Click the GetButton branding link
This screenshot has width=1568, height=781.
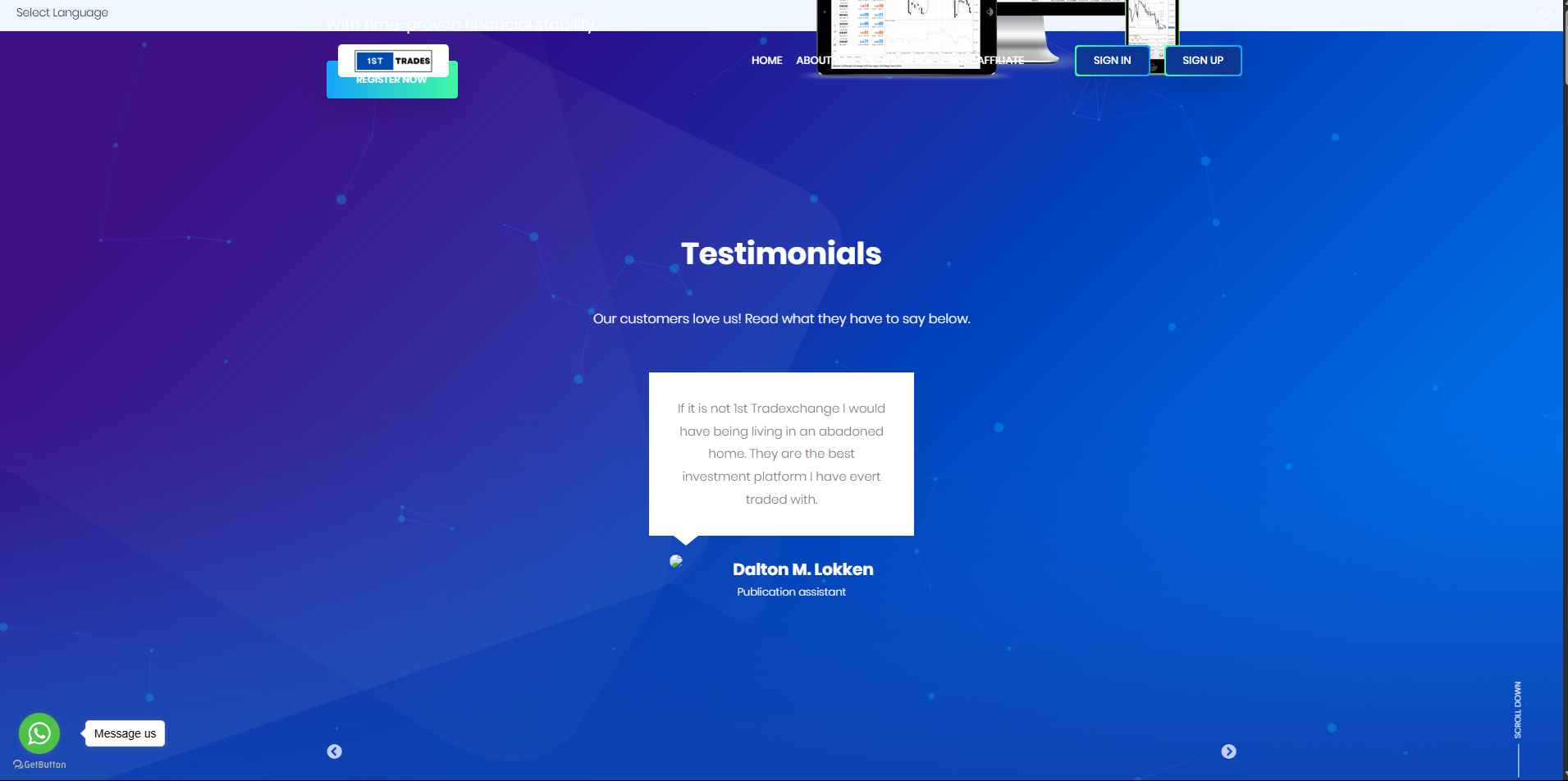(x=39, y=765)
